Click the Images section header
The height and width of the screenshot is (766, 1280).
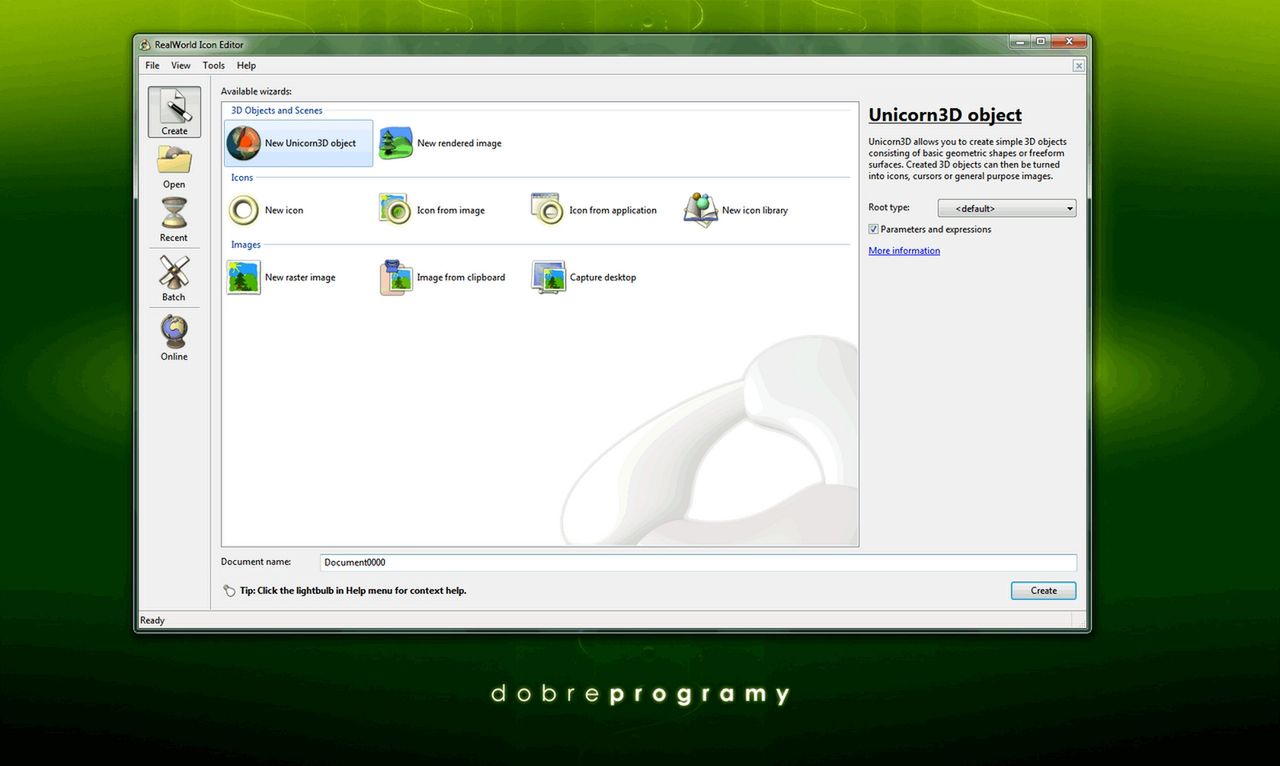(x=246, y=245)
